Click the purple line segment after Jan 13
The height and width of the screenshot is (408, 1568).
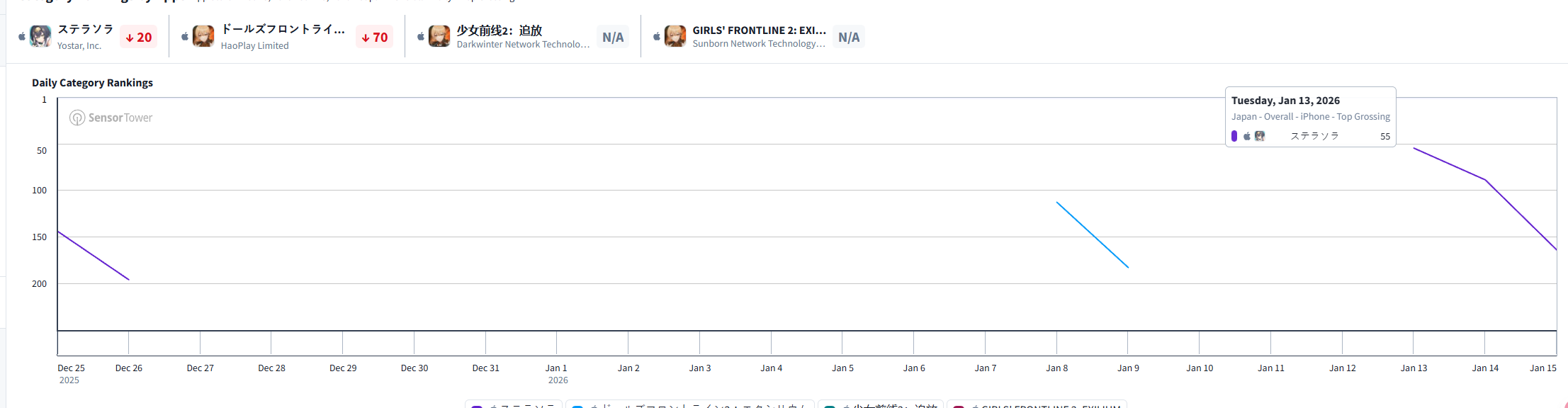1450,164
